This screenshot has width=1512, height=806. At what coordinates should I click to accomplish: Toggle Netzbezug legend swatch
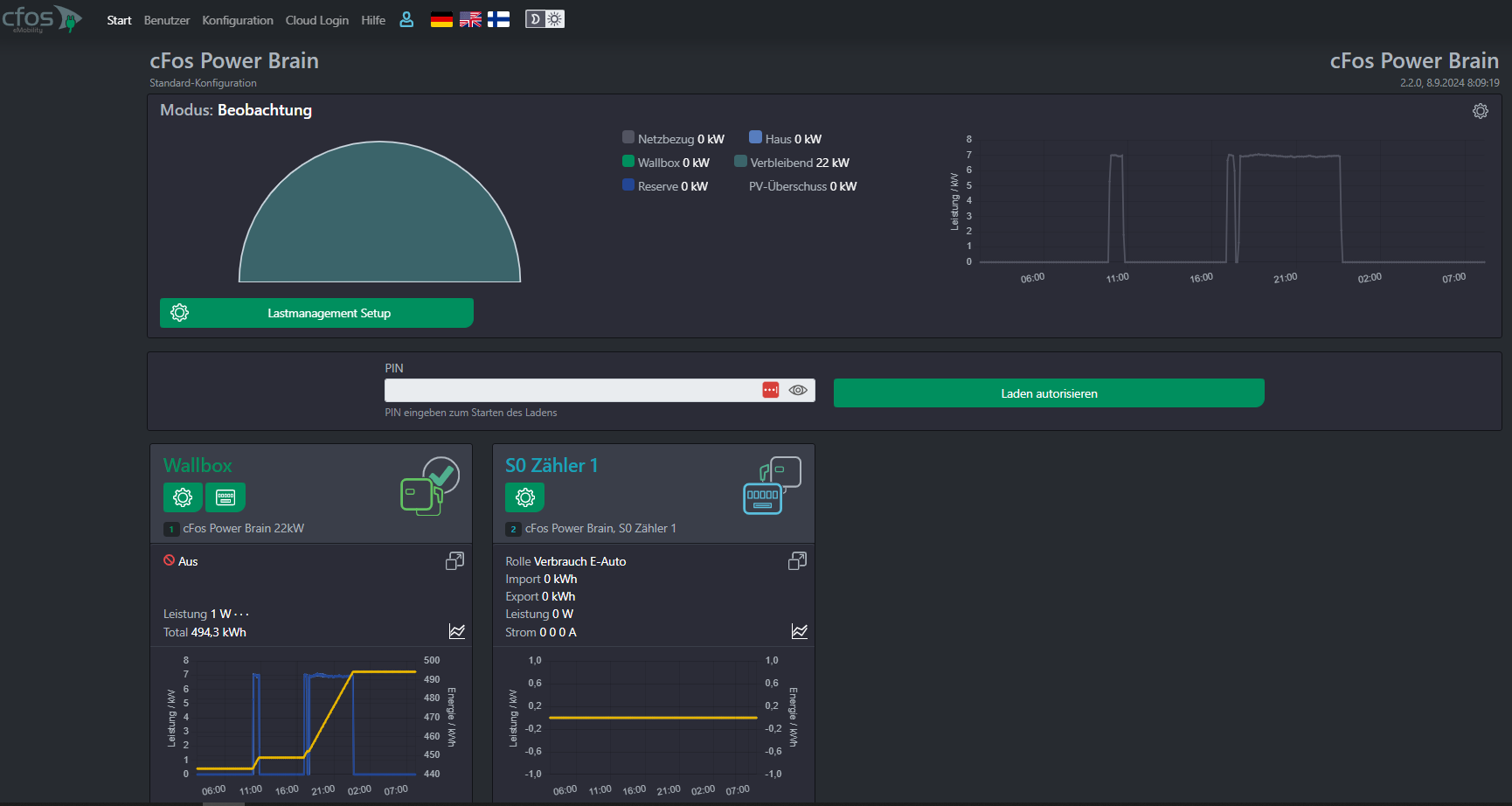(628, 137)
